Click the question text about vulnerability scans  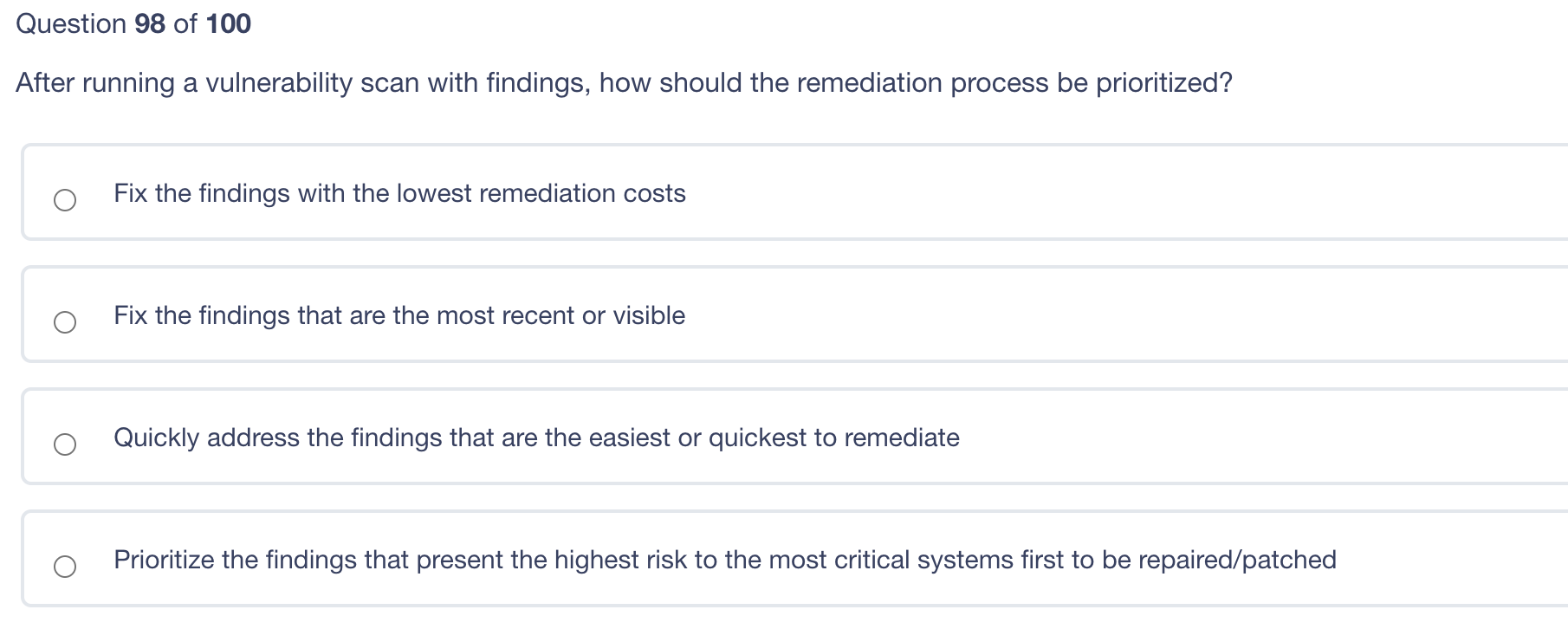(624, 83)
